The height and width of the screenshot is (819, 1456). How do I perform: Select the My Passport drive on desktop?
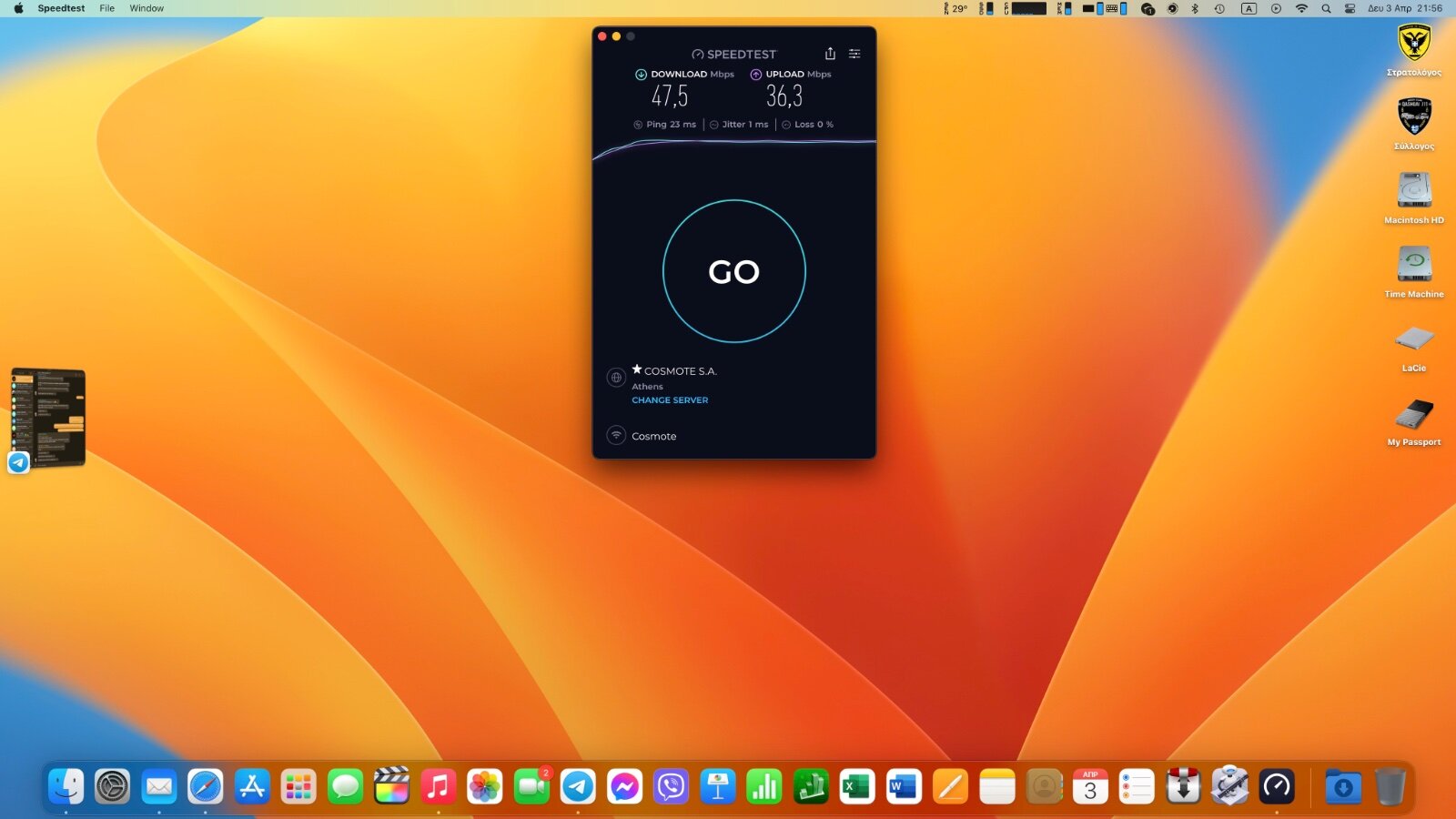pos(1414,420)
